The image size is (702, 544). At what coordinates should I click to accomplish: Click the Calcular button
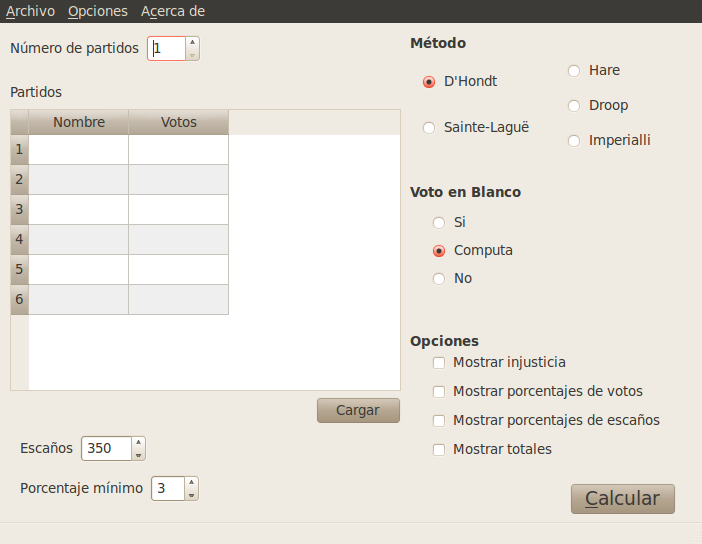click(622, 498)
